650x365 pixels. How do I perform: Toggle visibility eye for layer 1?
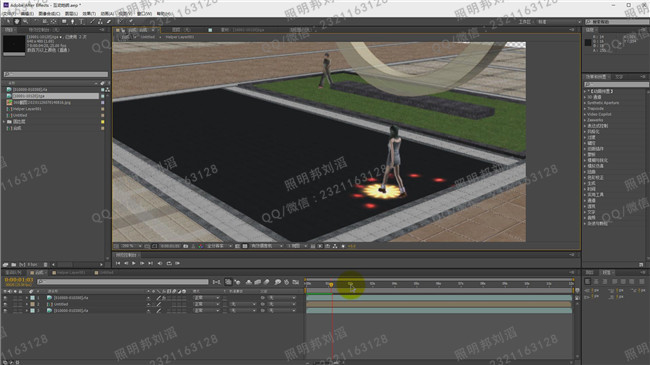(x=5, y=298)
